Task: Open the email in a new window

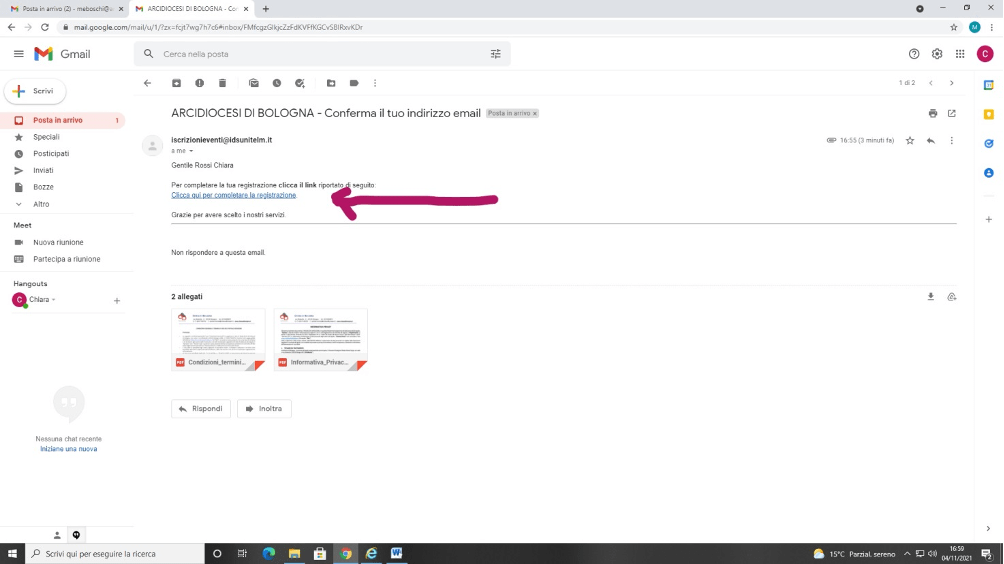Action: pyautogui.click(x=951, y=113)
